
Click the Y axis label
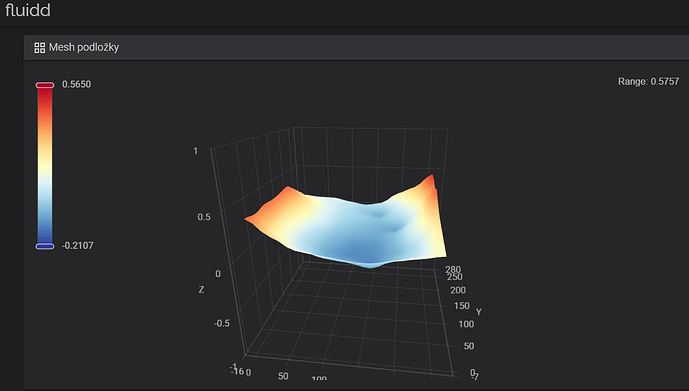click(x=479, y=312)
